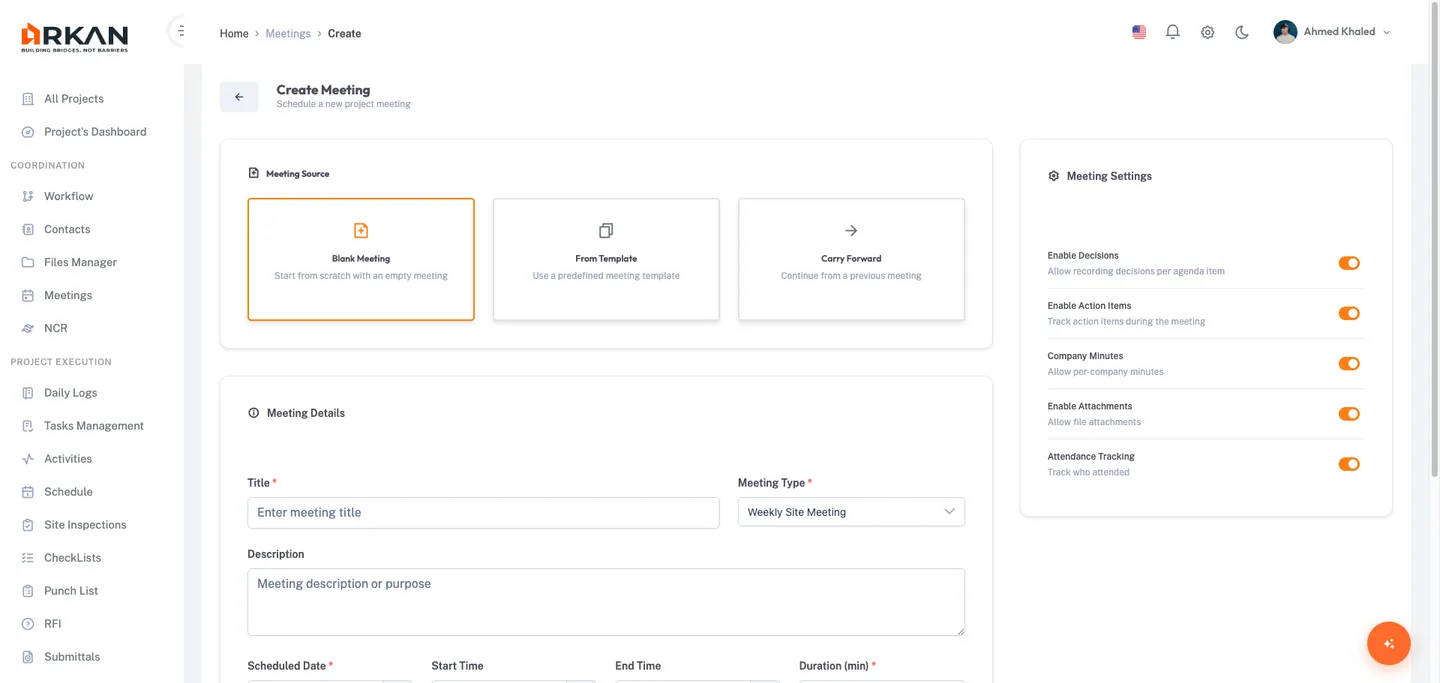1440x683 pixels.
Task: Click the back arrow near Create Meeting
Action: point(239,96)
